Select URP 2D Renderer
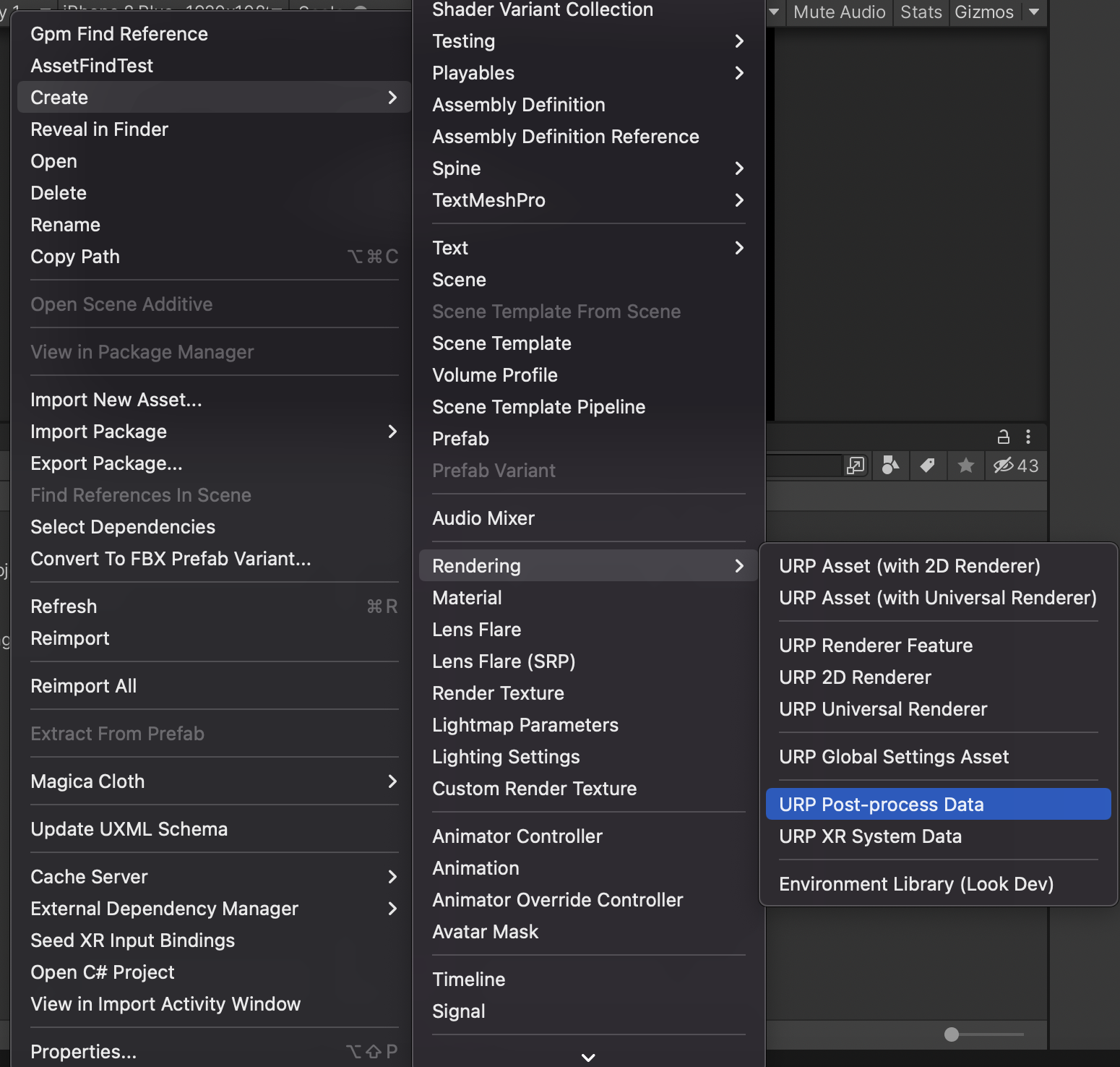Screen dimensions: 1120x1067 coord(938,677)
